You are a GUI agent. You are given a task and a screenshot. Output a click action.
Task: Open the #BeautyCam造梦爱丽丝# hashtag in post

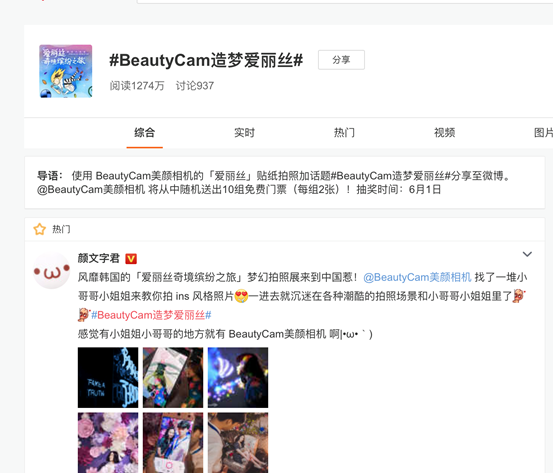(151, 315)
